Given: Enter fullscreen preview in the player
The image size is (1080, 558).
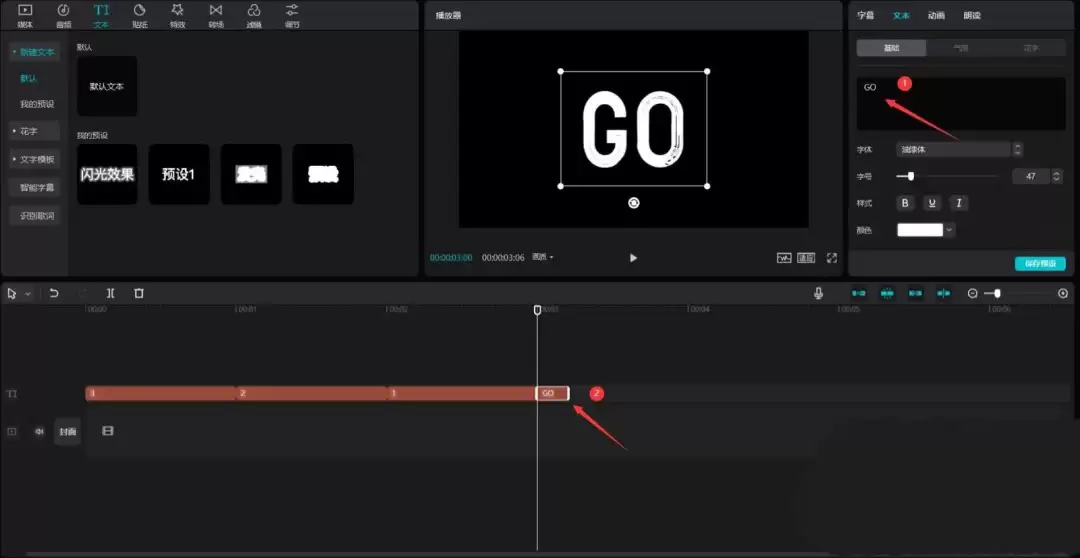Looking at the screenshot, I should tap(831, 257).
